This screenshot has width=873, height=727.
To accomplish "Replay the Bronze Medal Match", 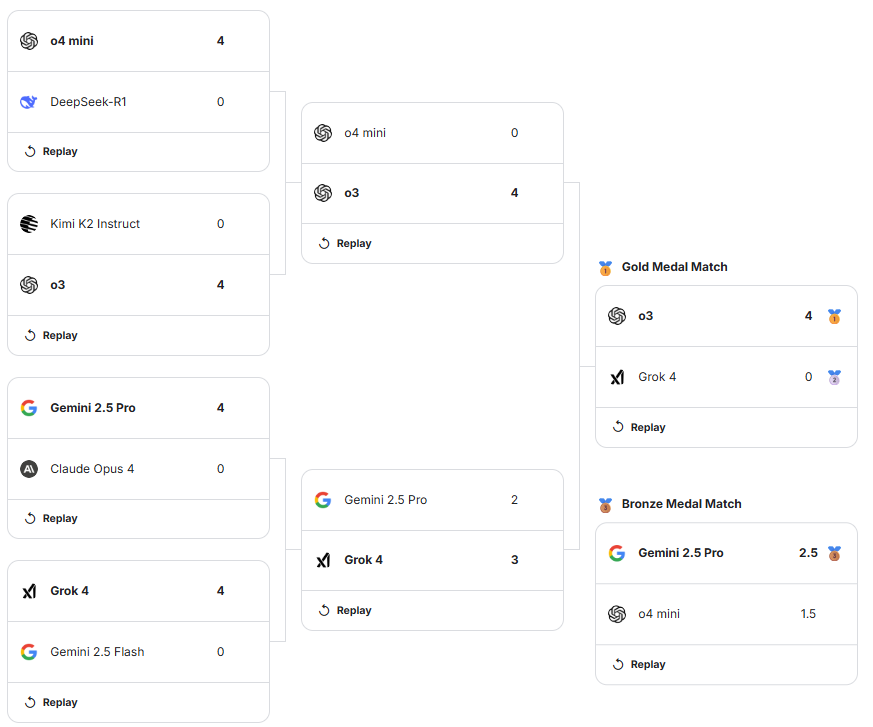I will (639, 665).
